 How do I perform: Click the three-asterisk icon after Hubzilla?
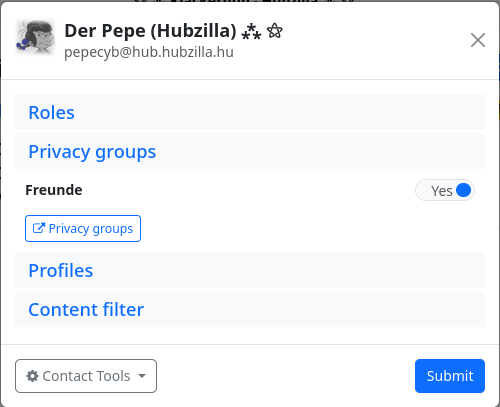pyautogui.click(x=251, y=32)
